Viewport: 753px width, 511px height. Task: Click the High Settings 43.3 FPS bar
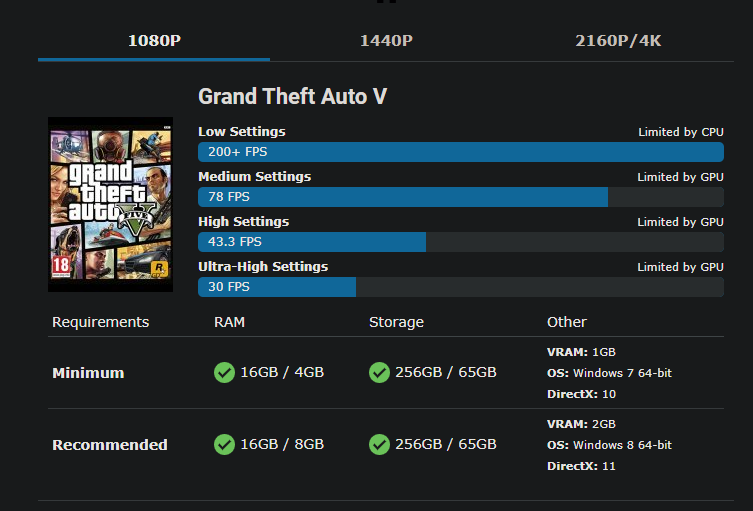312,242
